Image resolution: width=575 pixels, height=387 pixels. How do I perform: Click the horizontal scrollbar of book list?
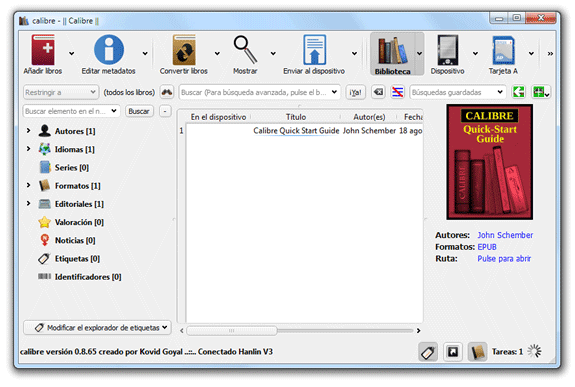pyautogui.click(x=300, y=331)
